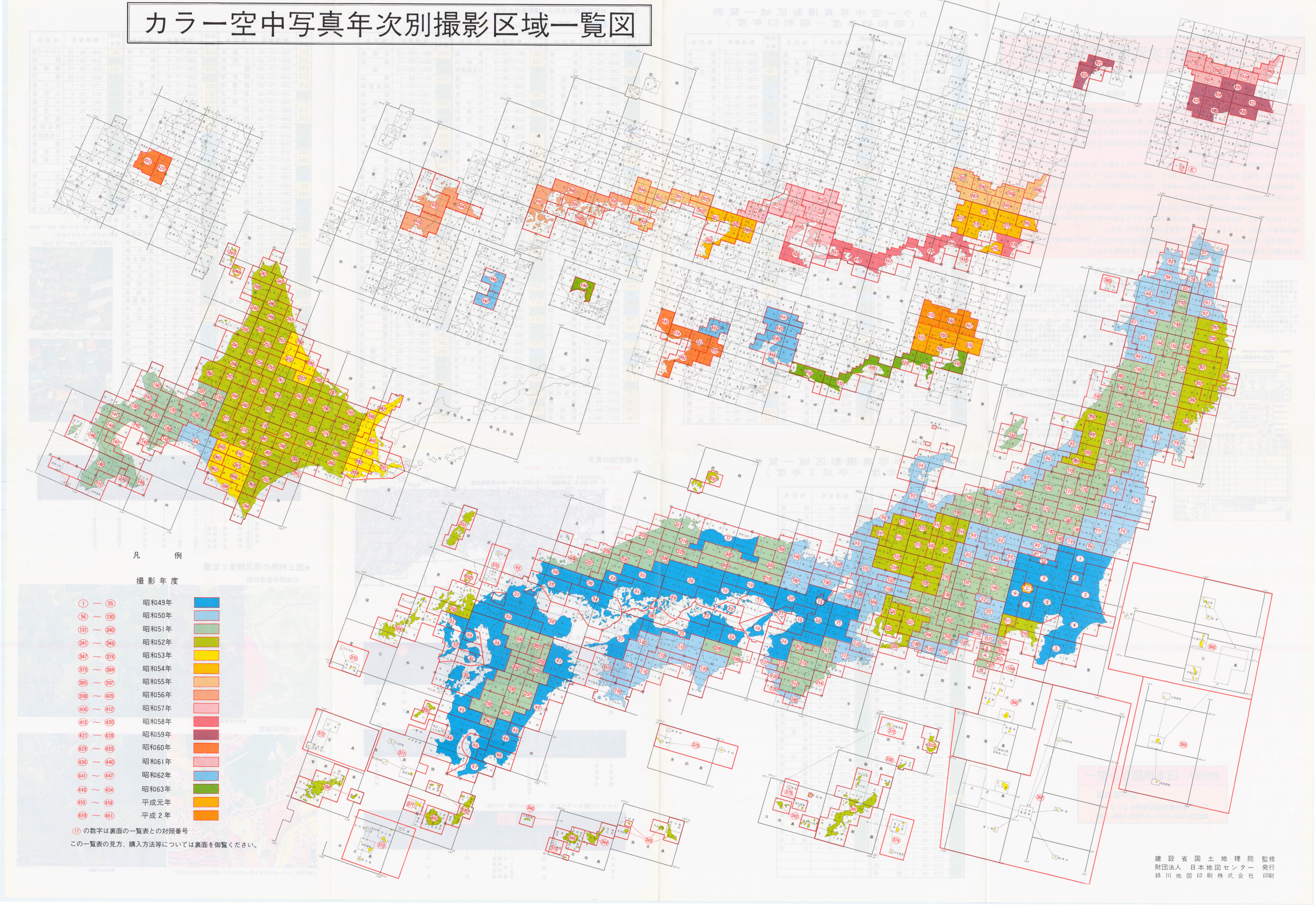Select the 昭和63年 year text
Viewport: 1316px width, 905px height.
[157, 789]
